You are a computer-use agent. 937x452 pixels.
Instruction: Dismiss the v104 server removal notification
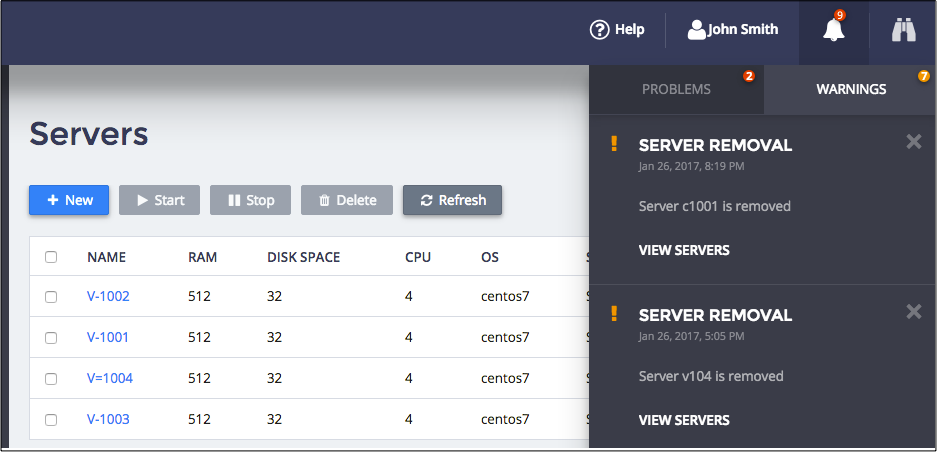pos(913,312)
